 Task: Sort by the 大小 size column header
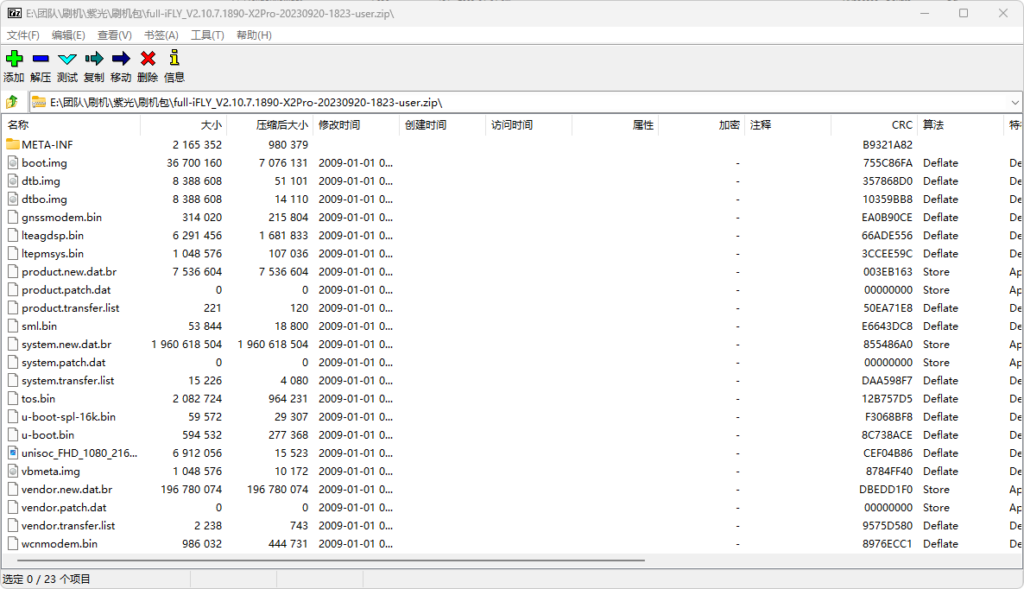210,125
